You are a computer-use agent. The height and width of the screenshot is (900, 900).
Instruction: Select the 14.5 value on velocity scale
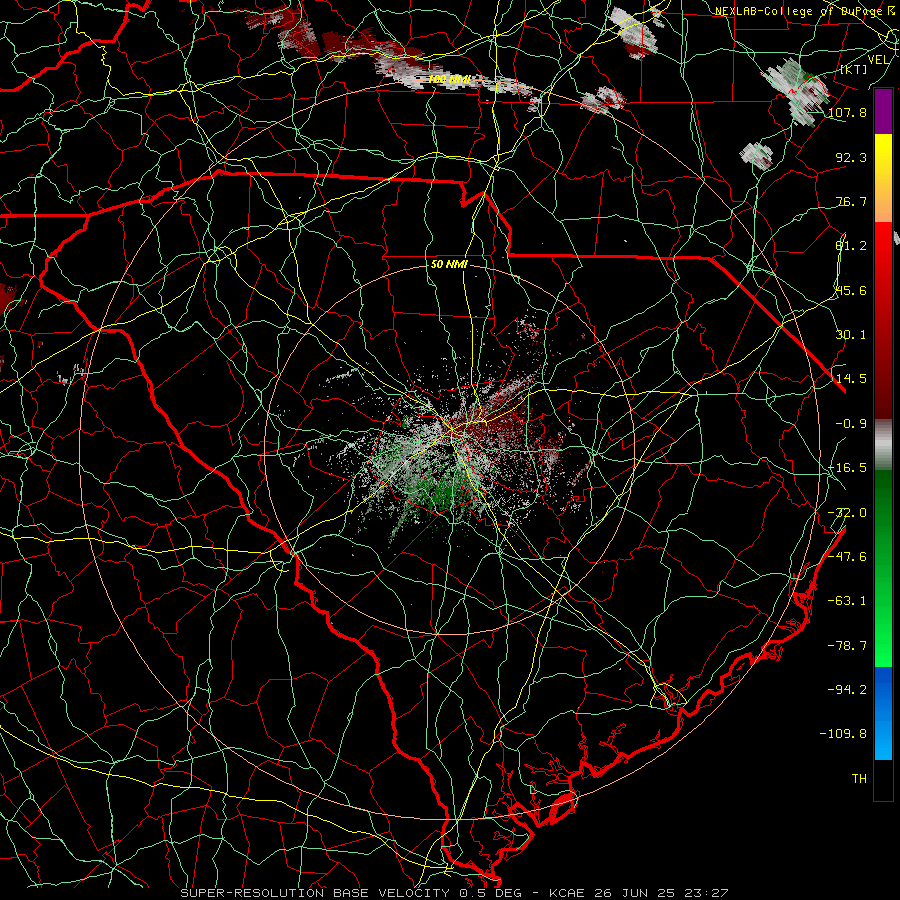click(x=851, y=379)
